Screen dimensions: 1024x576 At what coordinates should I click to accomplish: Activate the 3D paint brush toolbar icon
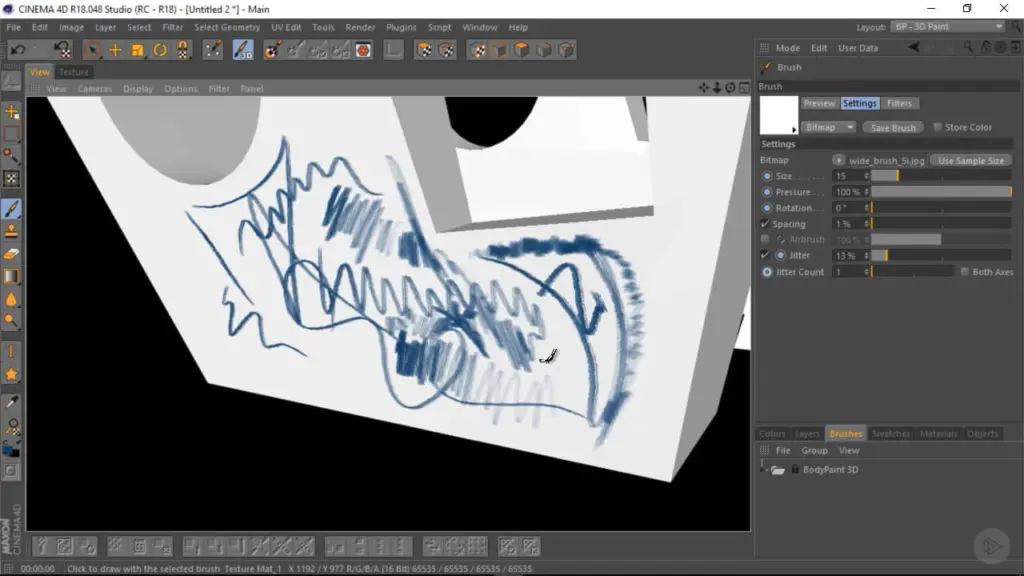[243, 50]
